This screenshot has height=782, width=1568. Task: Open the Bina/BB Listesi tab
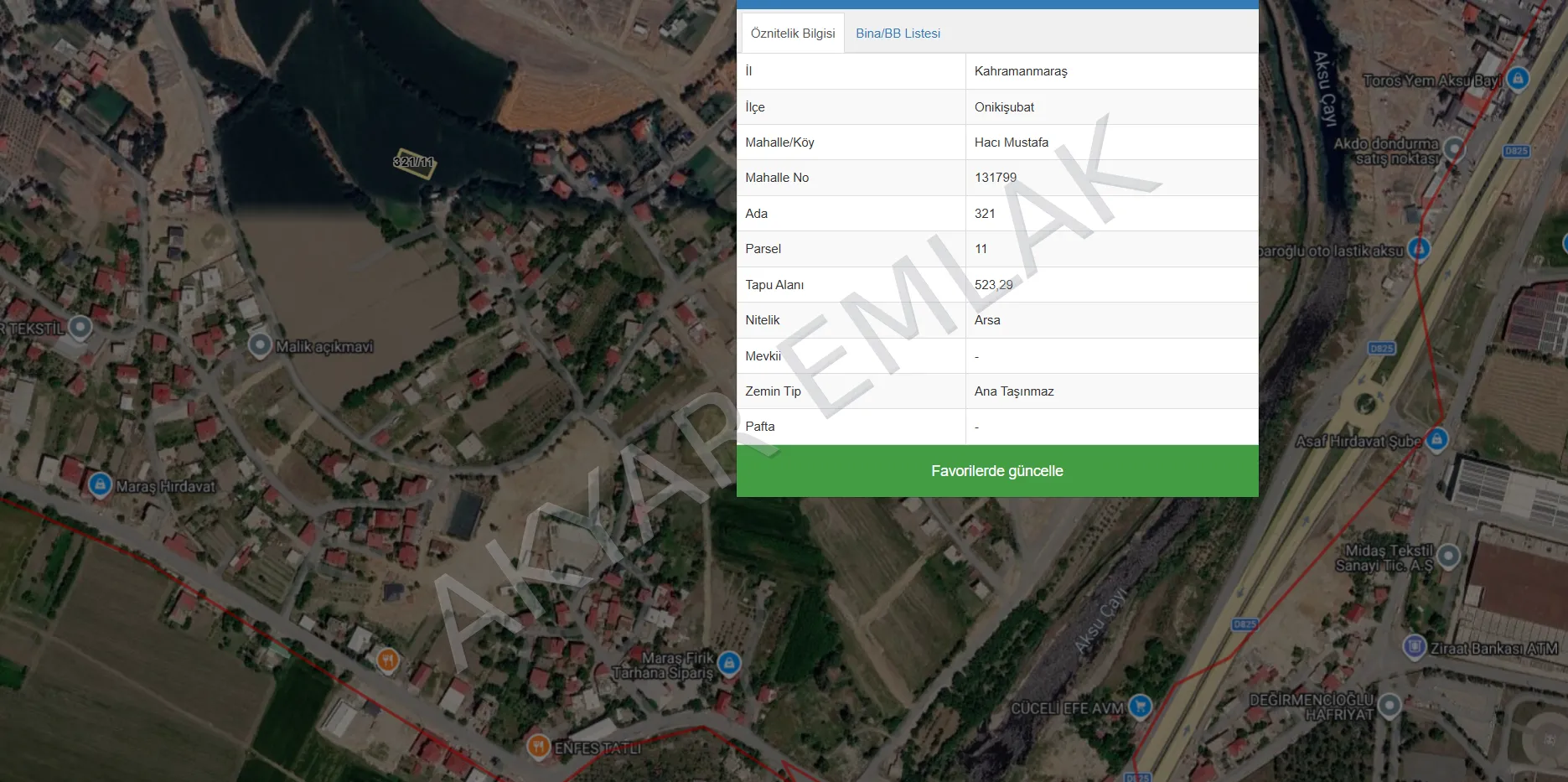[898, 34]
